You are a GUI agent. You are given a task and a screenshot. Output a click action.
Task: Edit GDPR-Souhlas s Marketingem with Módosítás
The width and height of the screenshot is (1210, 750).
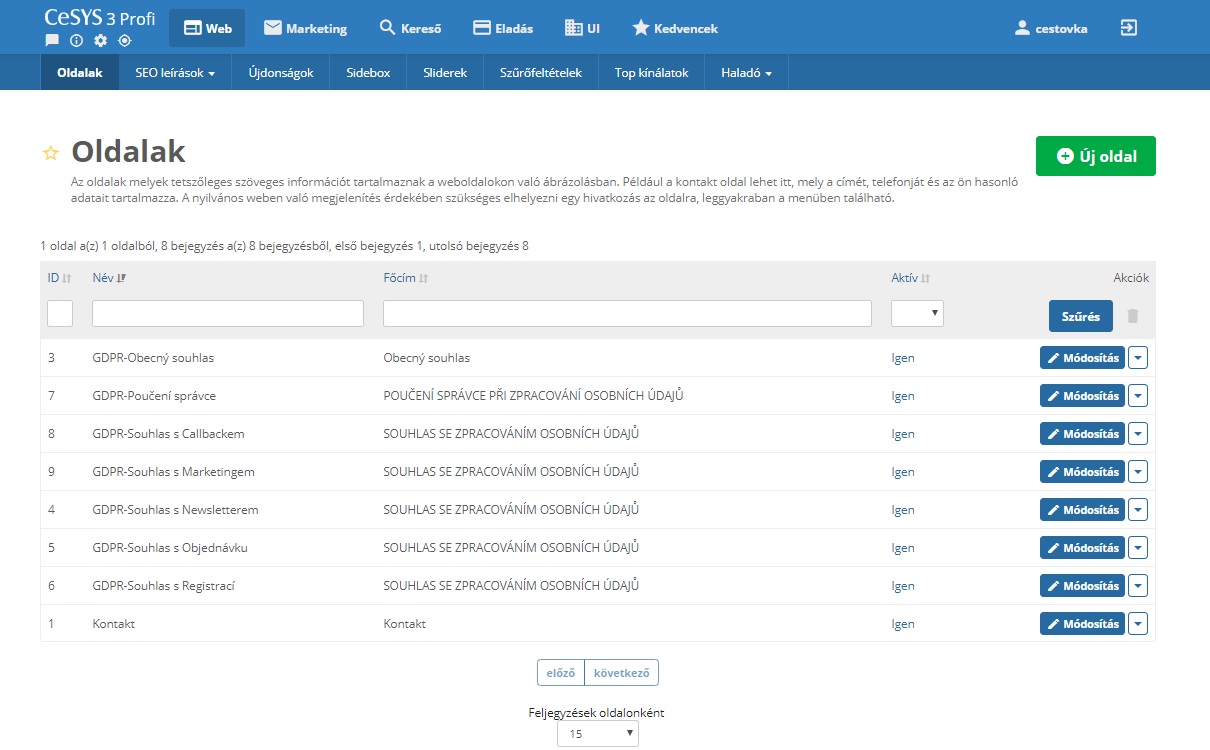point(1082,472)
